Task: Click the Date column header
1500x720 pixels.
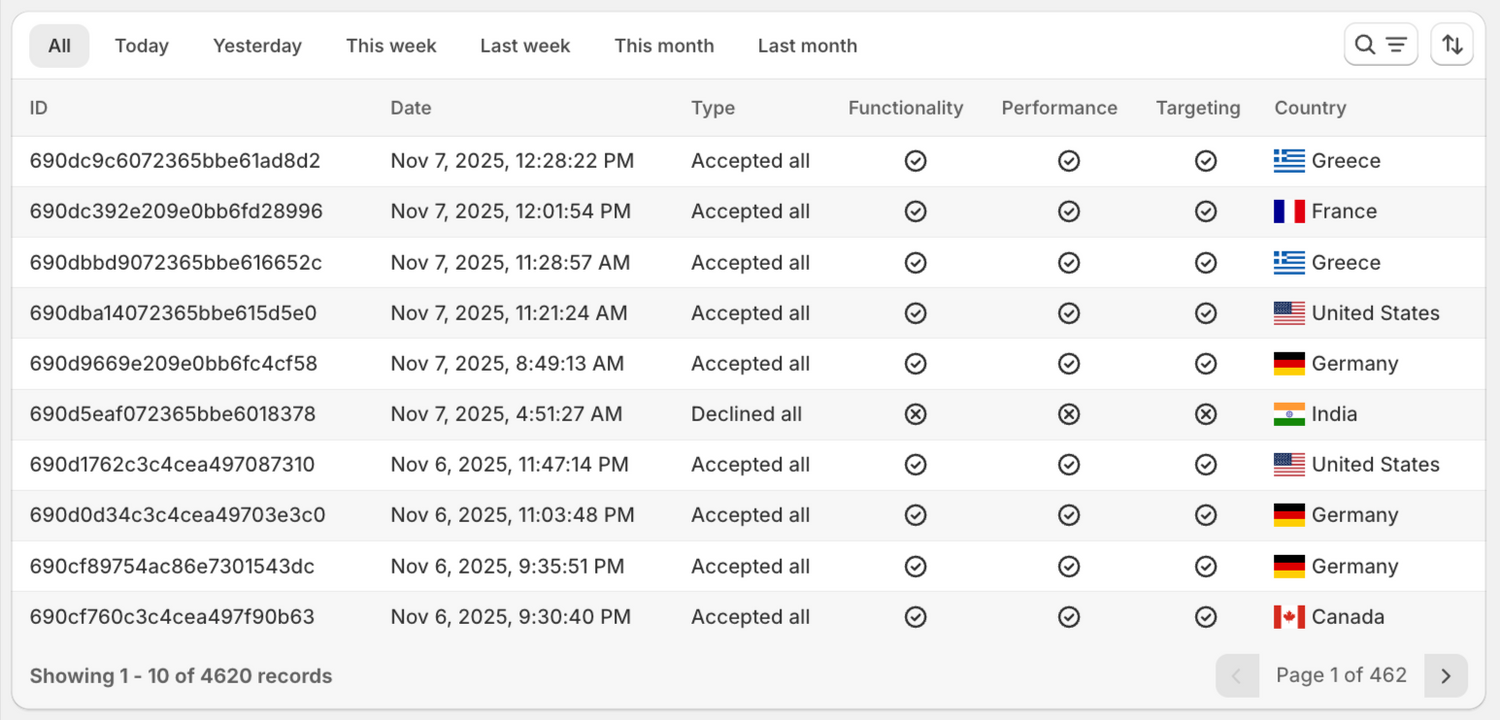Action: pyautogui.click(x=411, y=108)
